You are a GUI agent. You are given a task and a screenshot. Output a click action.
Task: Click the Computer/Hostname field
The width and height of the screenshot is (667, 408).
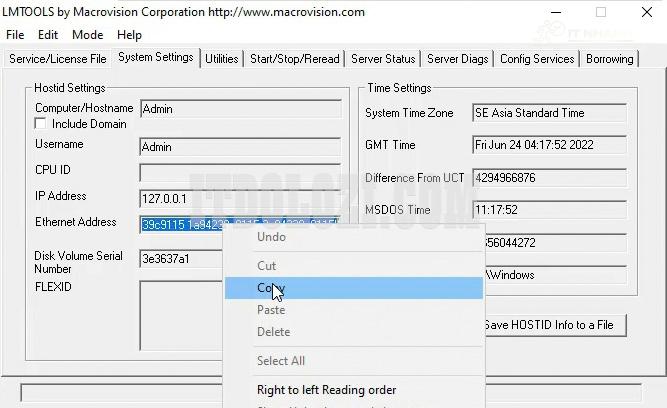tap(238, 109)
